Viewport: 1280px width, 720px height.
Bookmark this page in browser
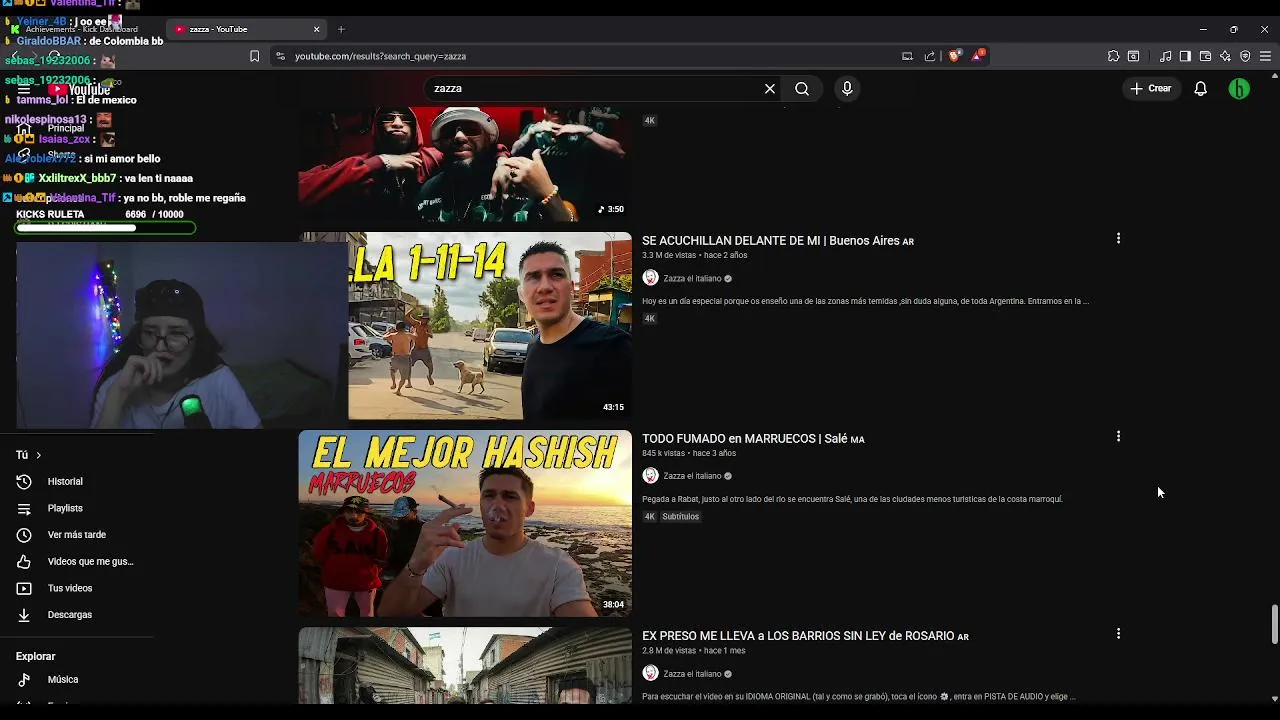pyautogui.click(x=254, y=56)
